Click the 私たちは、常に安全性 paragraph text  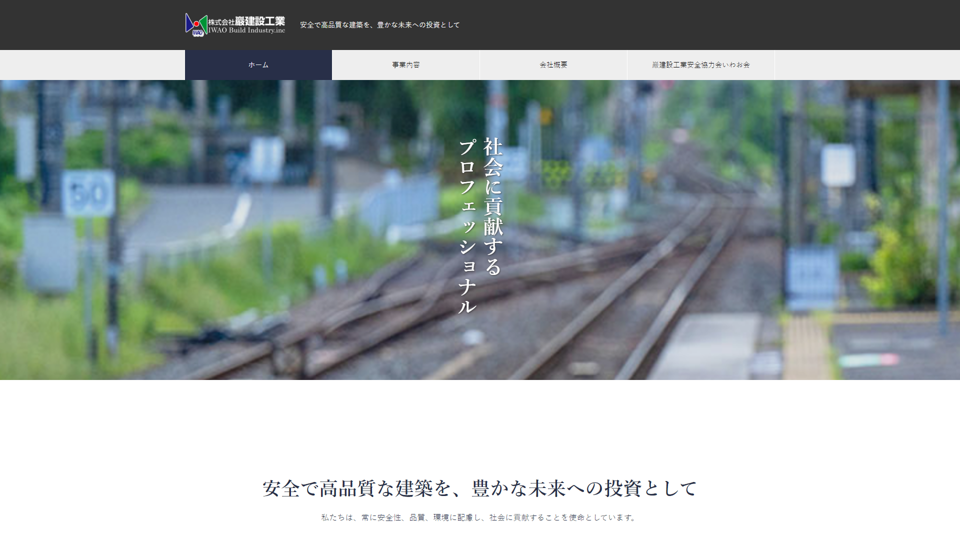coord(480,518)
